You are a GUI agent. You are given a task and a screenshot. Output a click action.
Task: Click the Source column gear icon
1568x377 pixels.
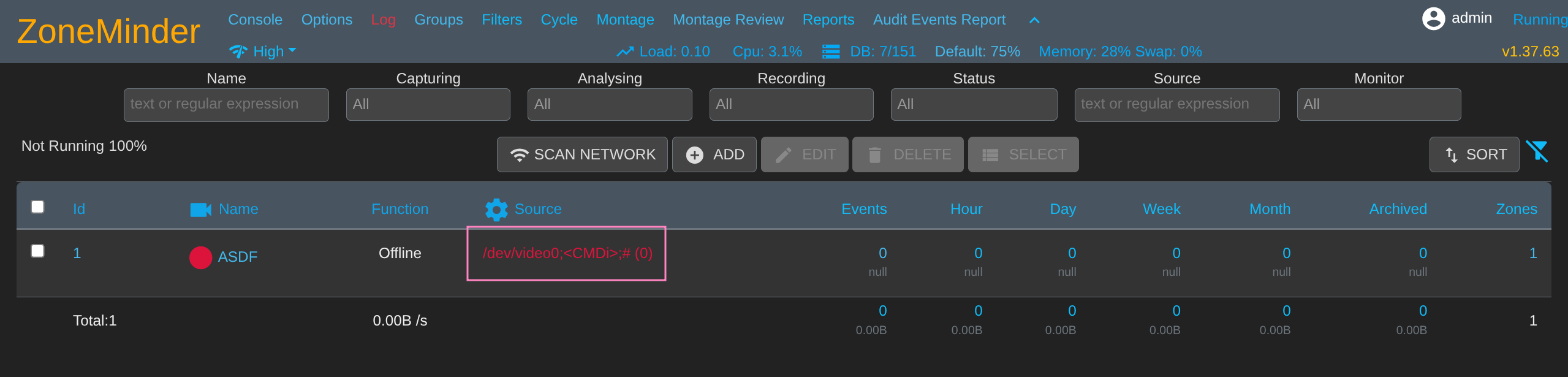click(x=496, y=210)
